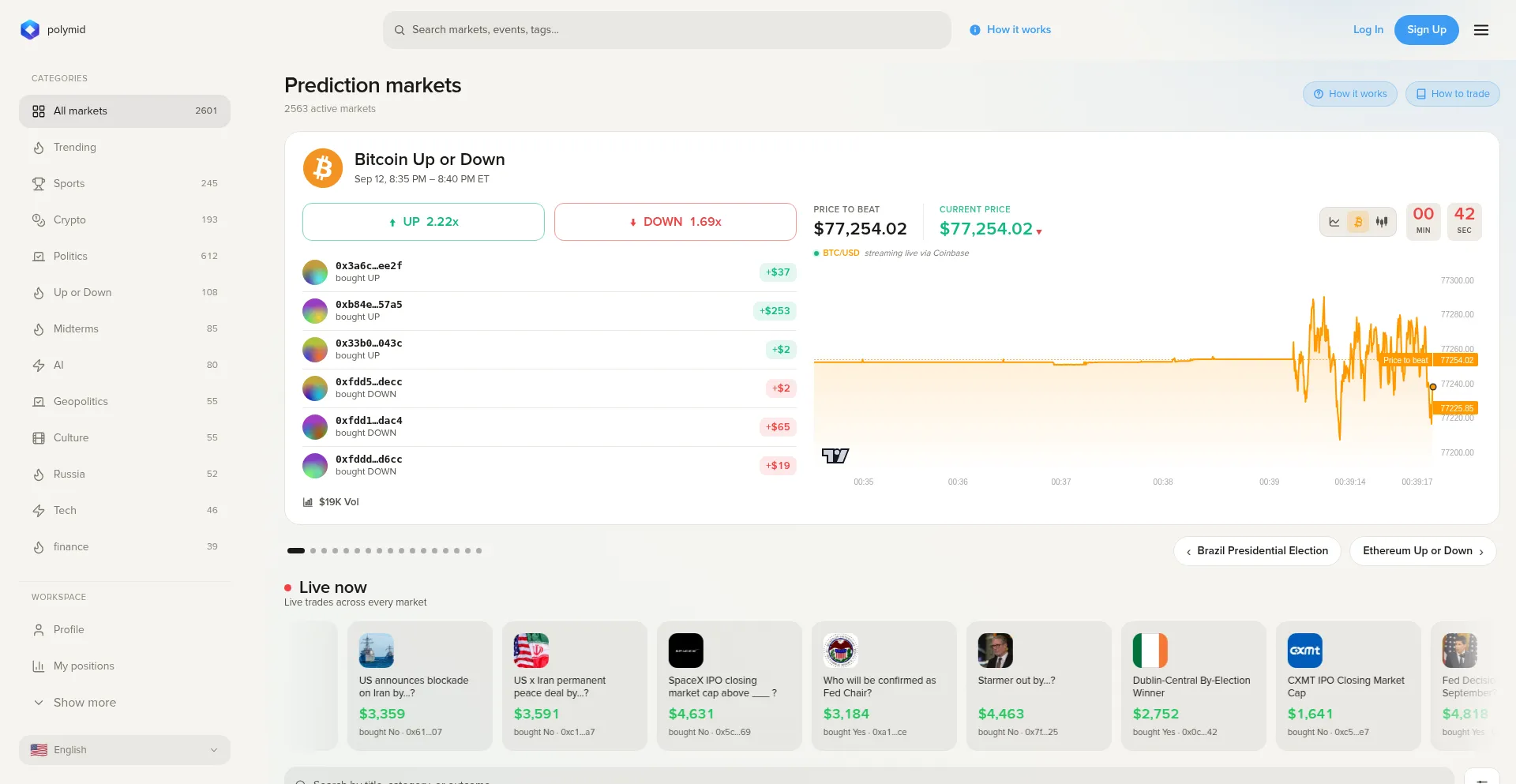Bet DOWN at 1.69x on Bitcoin
The image size is (1516, 784).
[x=675, y=222]
